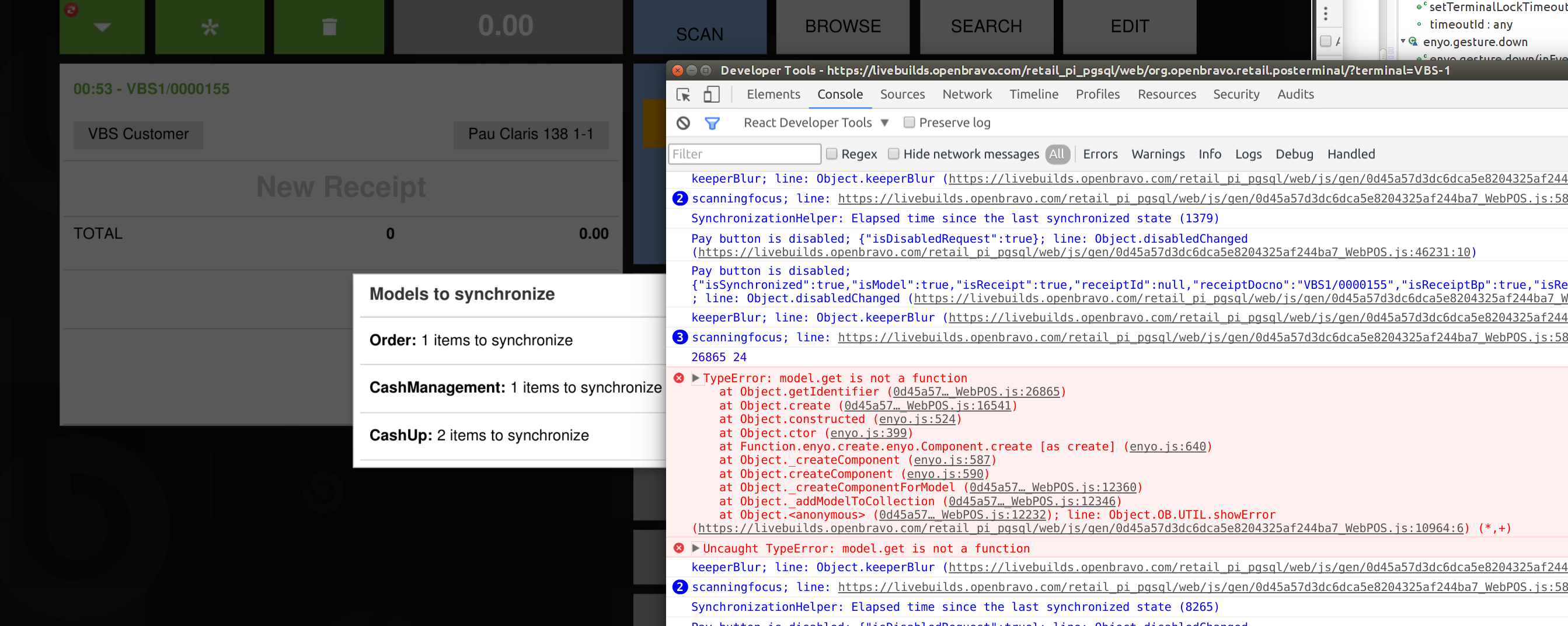The width and height of the screenshot is (1568, 626).
Task: Click the green asterisk button
Action: [x=210, y=27]
